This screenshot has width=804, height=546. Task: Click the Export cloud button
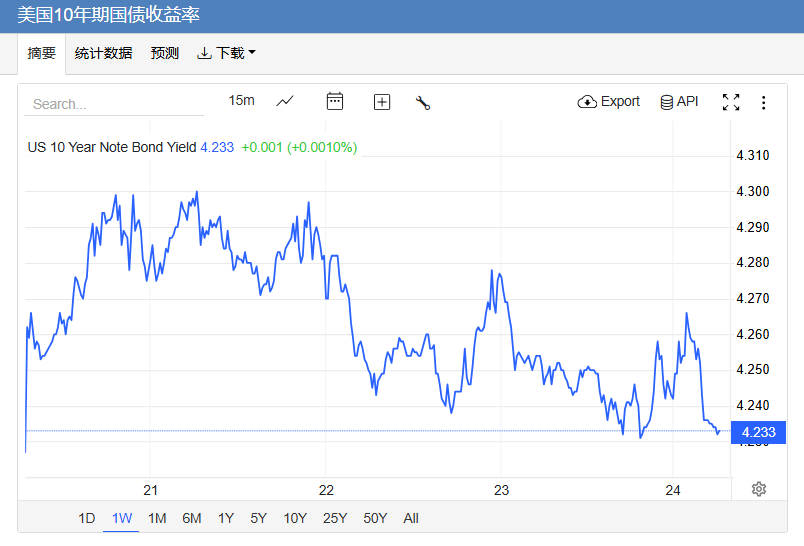tap(608, 102)
